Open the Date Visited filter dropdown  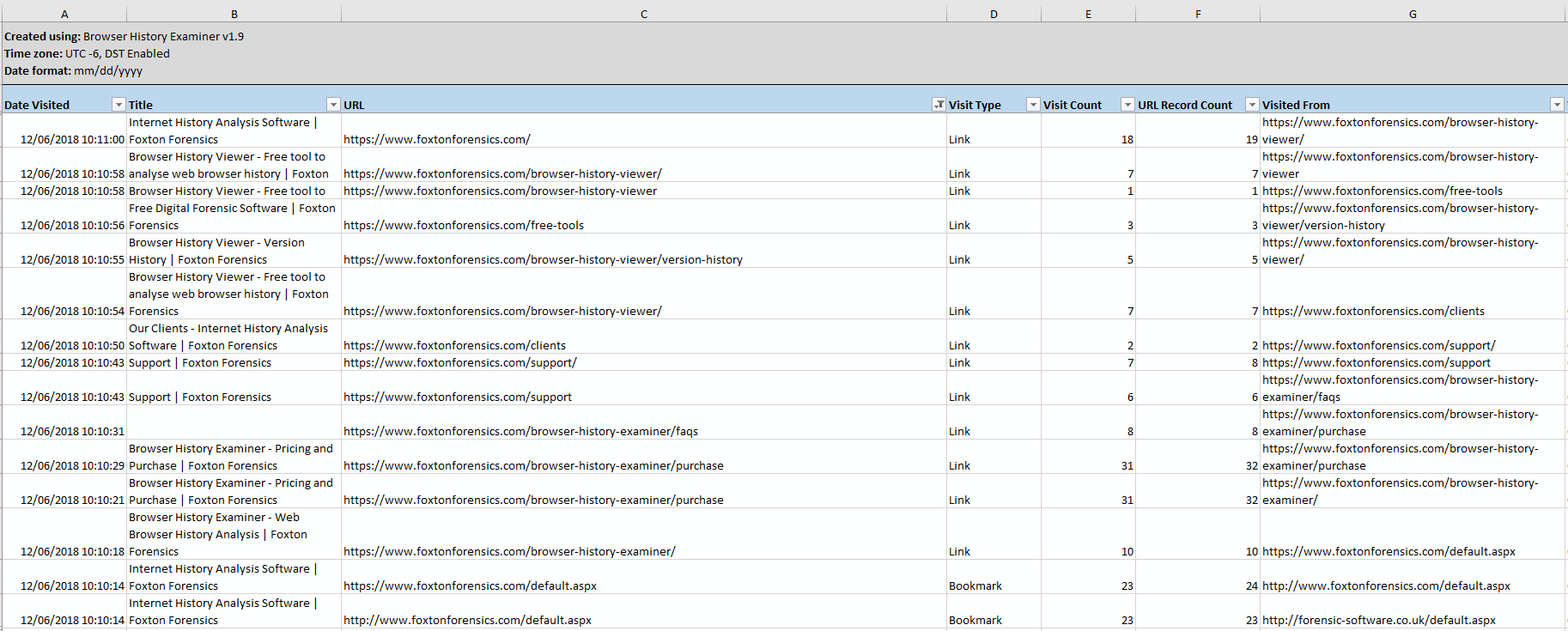(119, 105)
